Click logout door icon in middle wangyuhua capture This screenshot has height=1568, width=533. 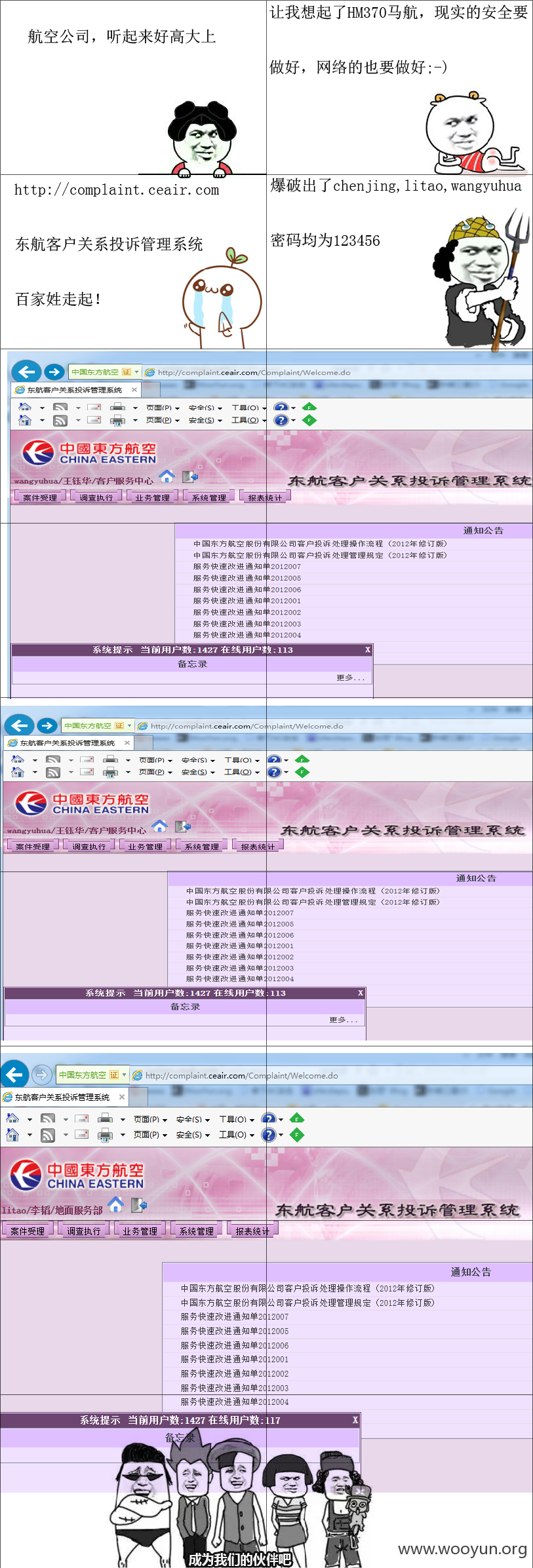point(182,826)
